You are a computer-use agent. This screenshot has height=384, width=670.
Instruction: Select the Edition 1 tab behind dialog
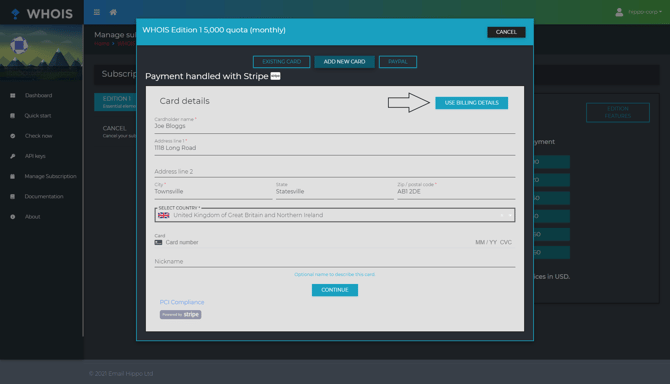point(115,102)
